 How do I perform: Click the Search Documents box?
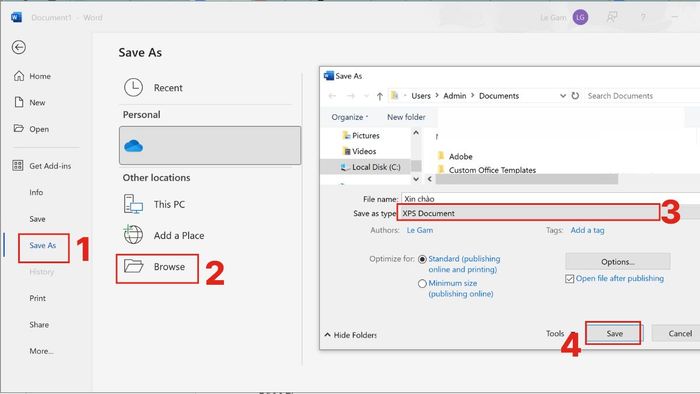coord(642,95)
